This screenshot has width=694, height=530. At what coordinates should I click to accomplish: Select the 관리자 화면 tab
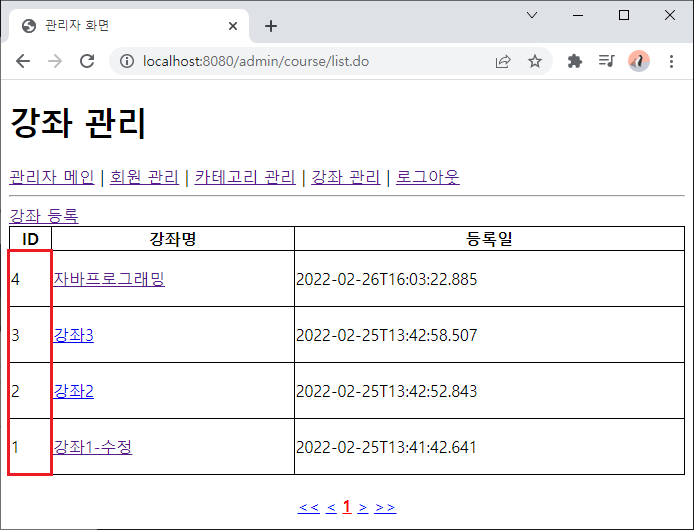click(x=128, y=26)
